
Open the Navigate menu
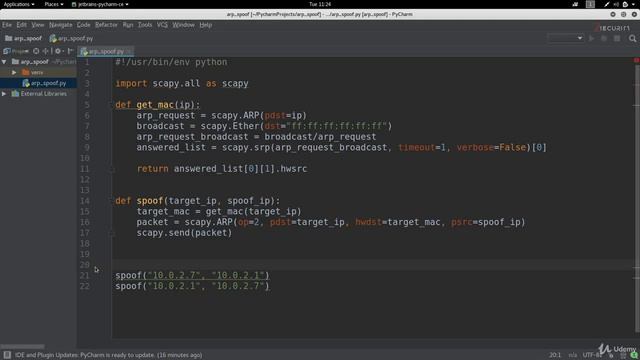pyautogui.click(x=60, y=25)
